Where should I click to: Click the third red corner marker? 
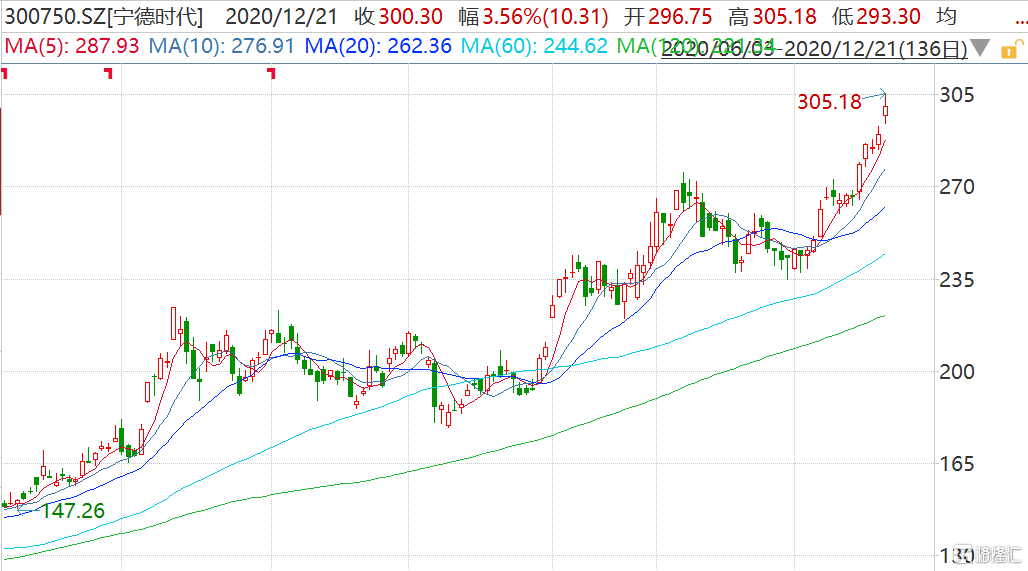click(x=270, y=72)
